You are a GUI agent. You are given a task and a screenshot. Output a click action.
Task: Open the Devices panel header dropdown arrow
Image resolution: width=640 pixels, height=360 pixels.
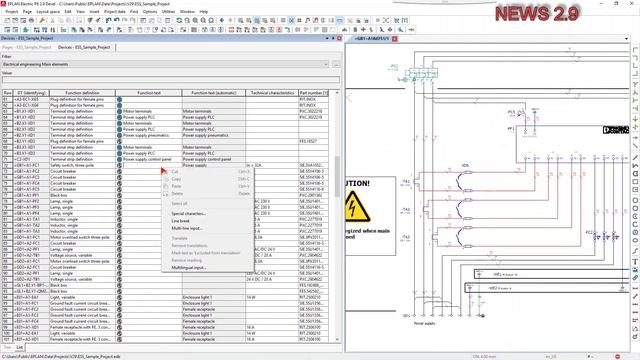[327, 38]
